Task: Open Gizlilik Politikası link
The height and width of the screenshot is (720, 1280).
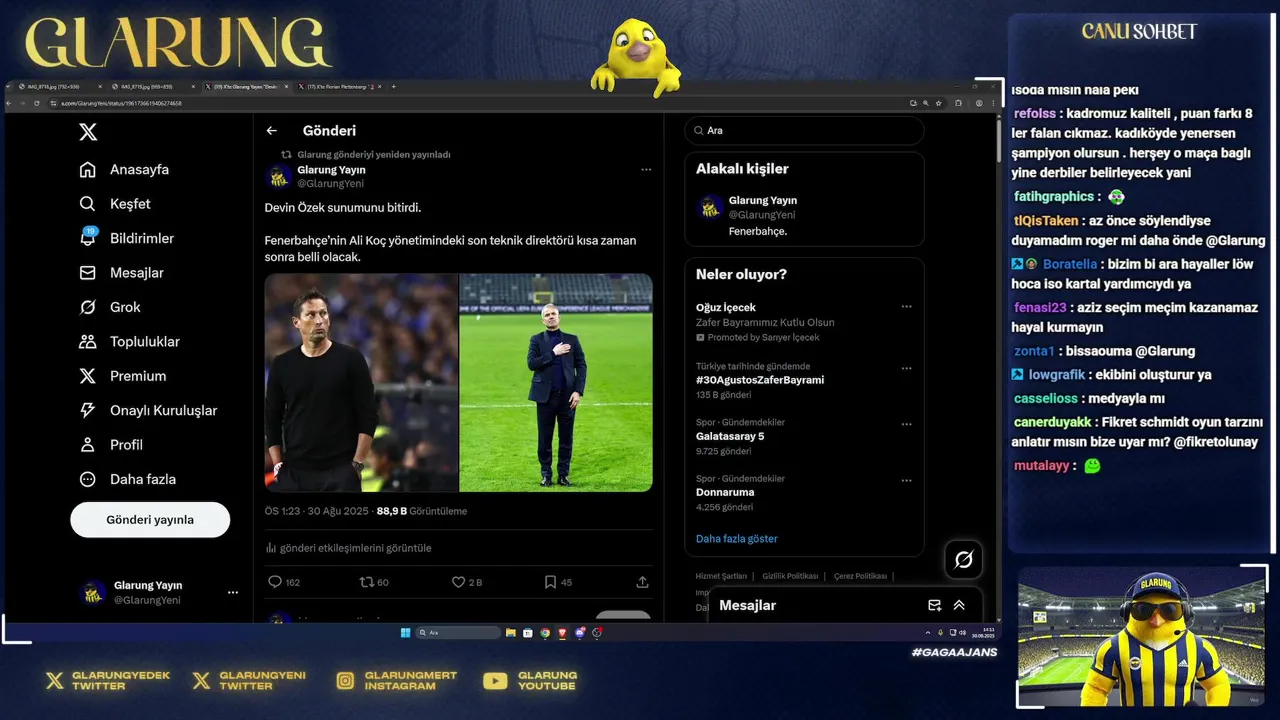Action: tap(790, 577)
